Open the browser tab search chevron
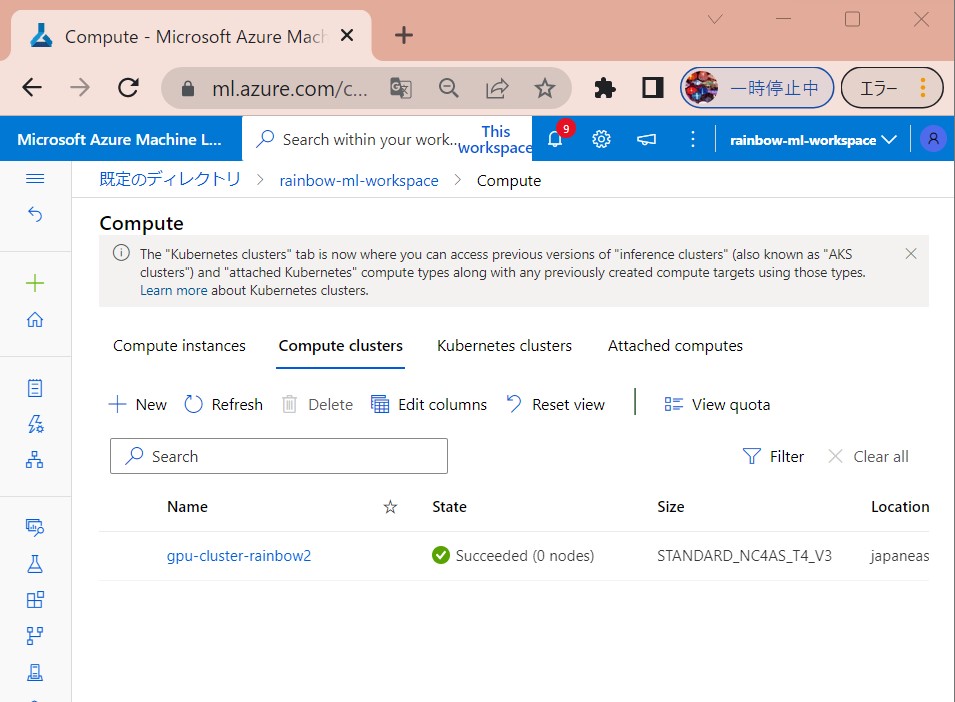This screenshot has height=702, width=955. pyautogui.click(x=715, y=19)
